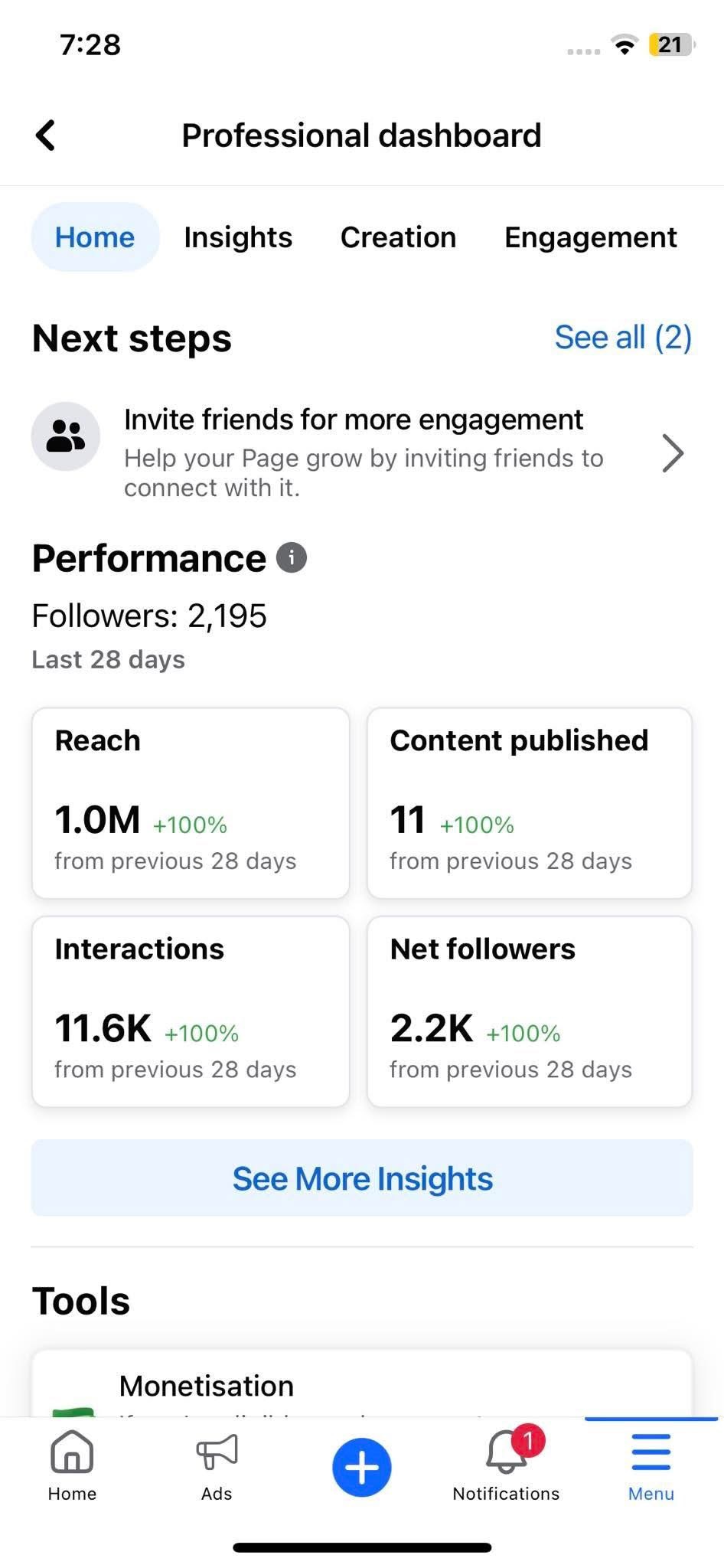Tap the invite friends people icon
Viewport: 724px width, 1568px height.
click(x=66, y=436)
